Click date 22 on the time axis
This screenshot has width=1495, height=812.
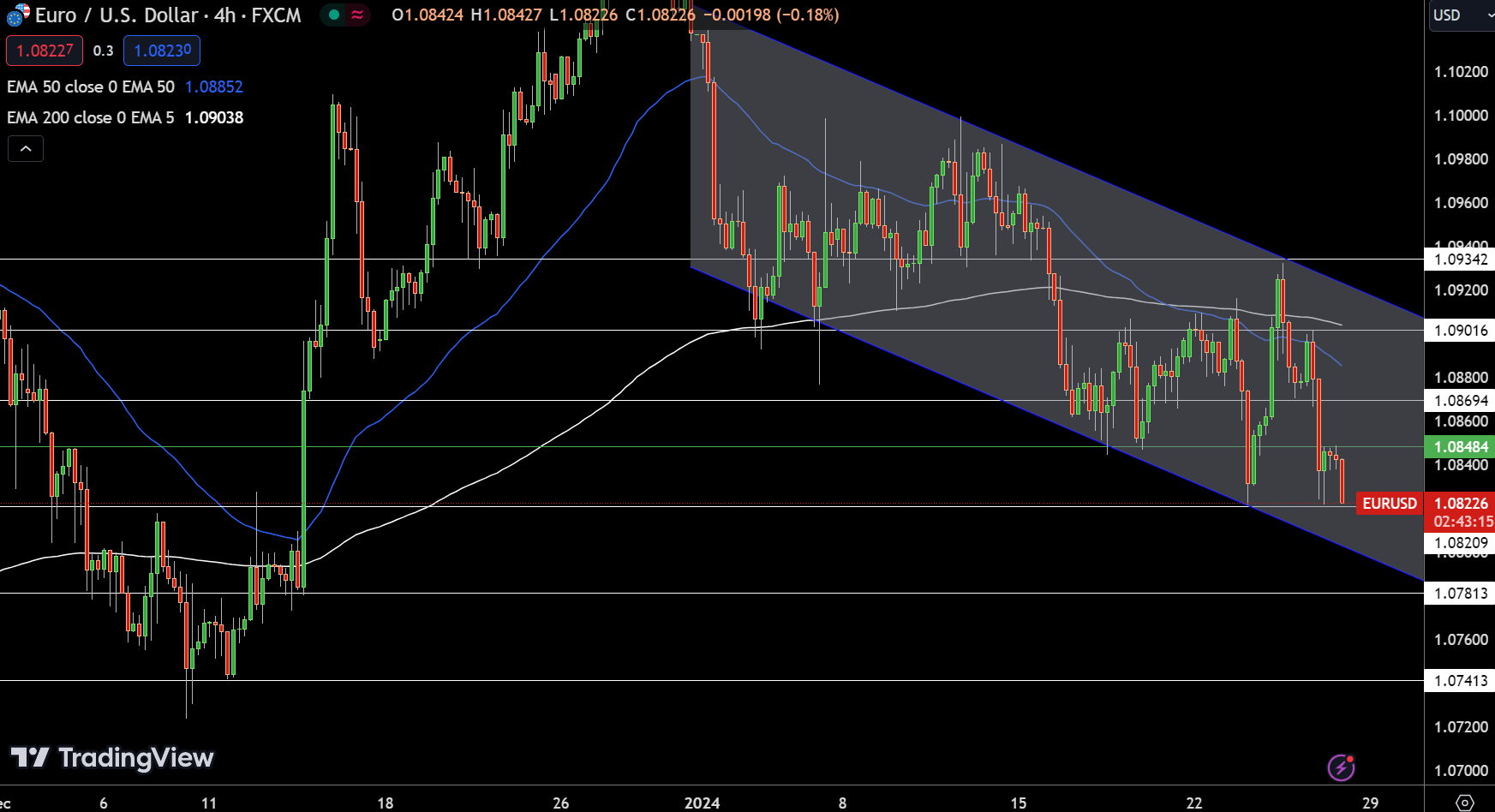(x=1194, y=803)
